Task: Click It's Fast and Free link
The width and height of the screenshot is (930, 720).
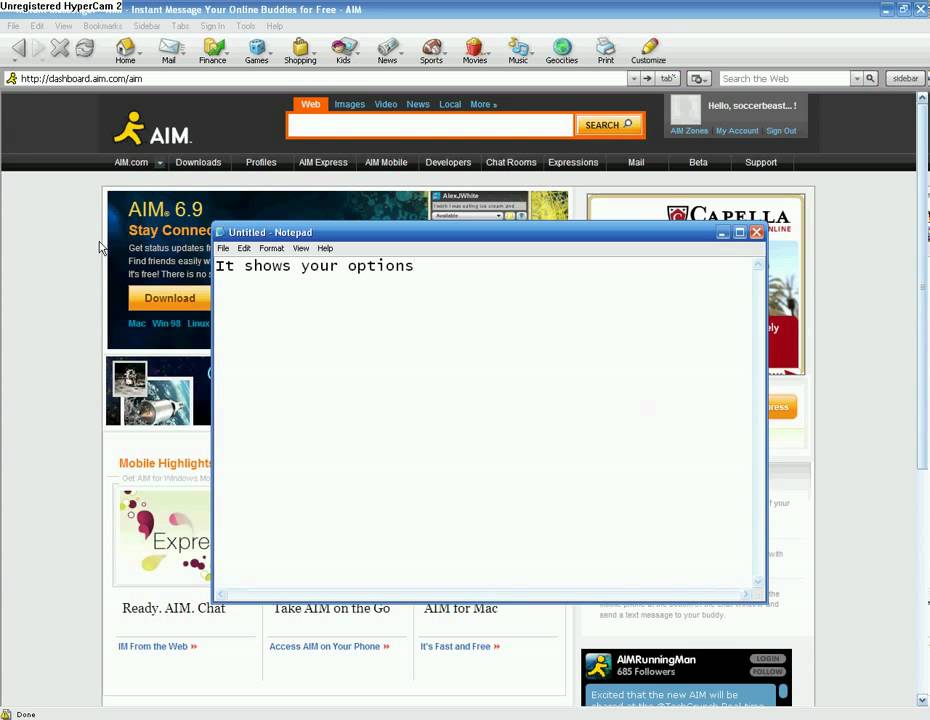Action: click(x=460, y=646)
